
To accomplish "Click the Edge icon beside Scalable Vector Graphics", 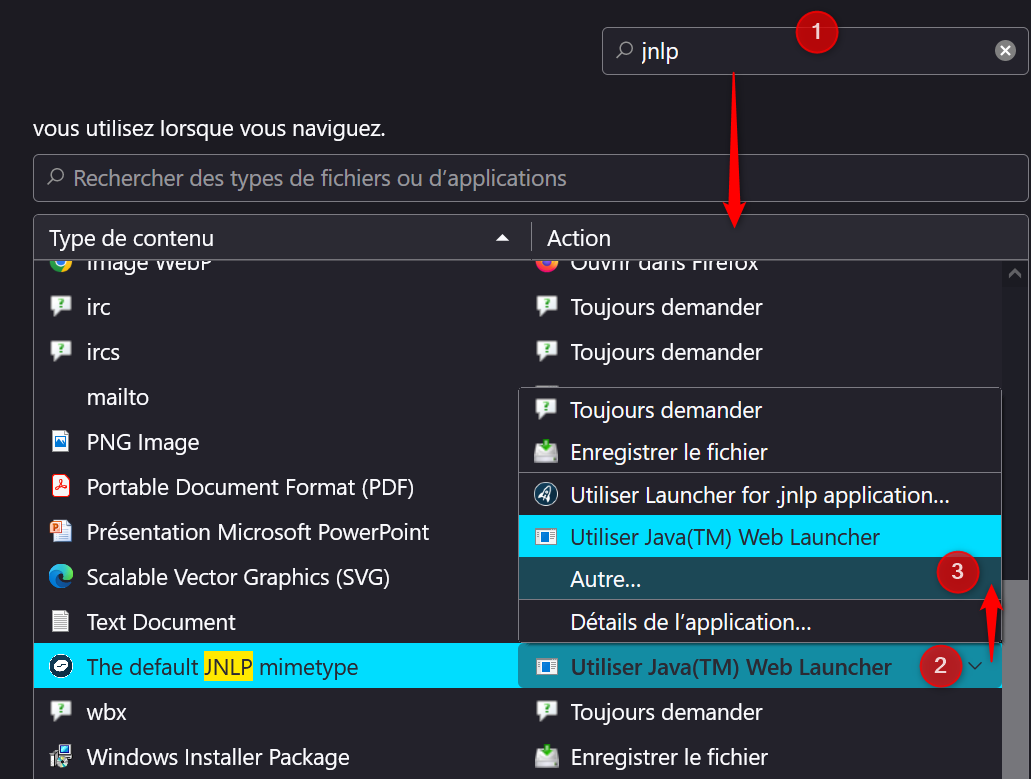I will (61, 577).
